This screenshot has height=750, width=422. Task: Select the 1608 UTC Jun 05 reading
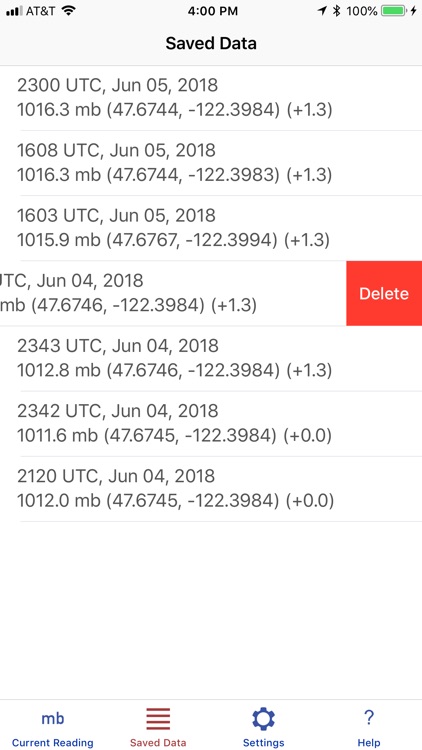[211, 163]
